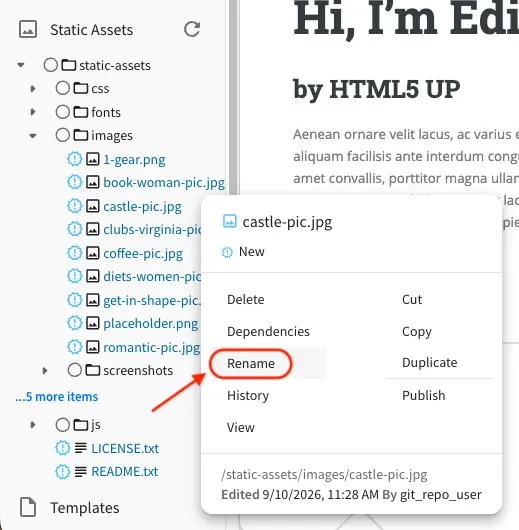This screenshot has width=519, height=530.
Task: Click the New status icon beside coffee-pic.jpg
Action: (x=74, y=253)
